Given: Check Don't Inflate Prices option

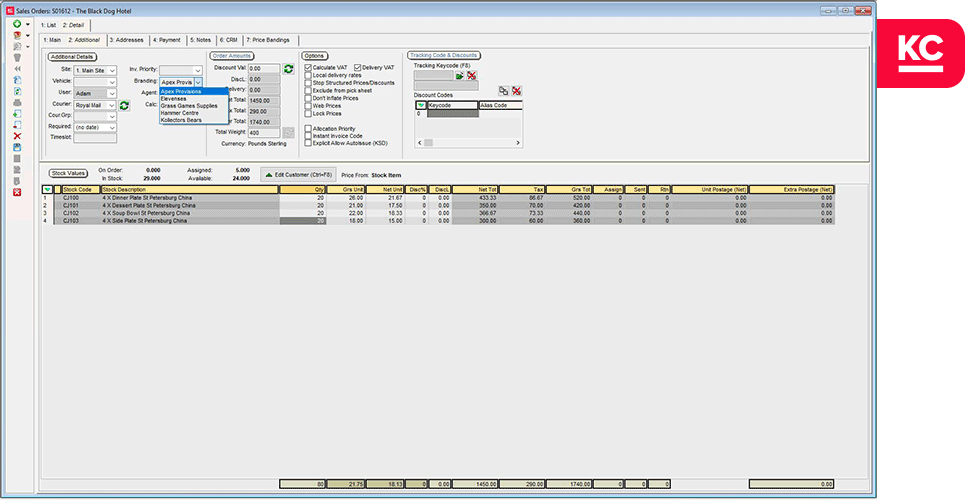Looking at the screenshot, I should [308, 98].
